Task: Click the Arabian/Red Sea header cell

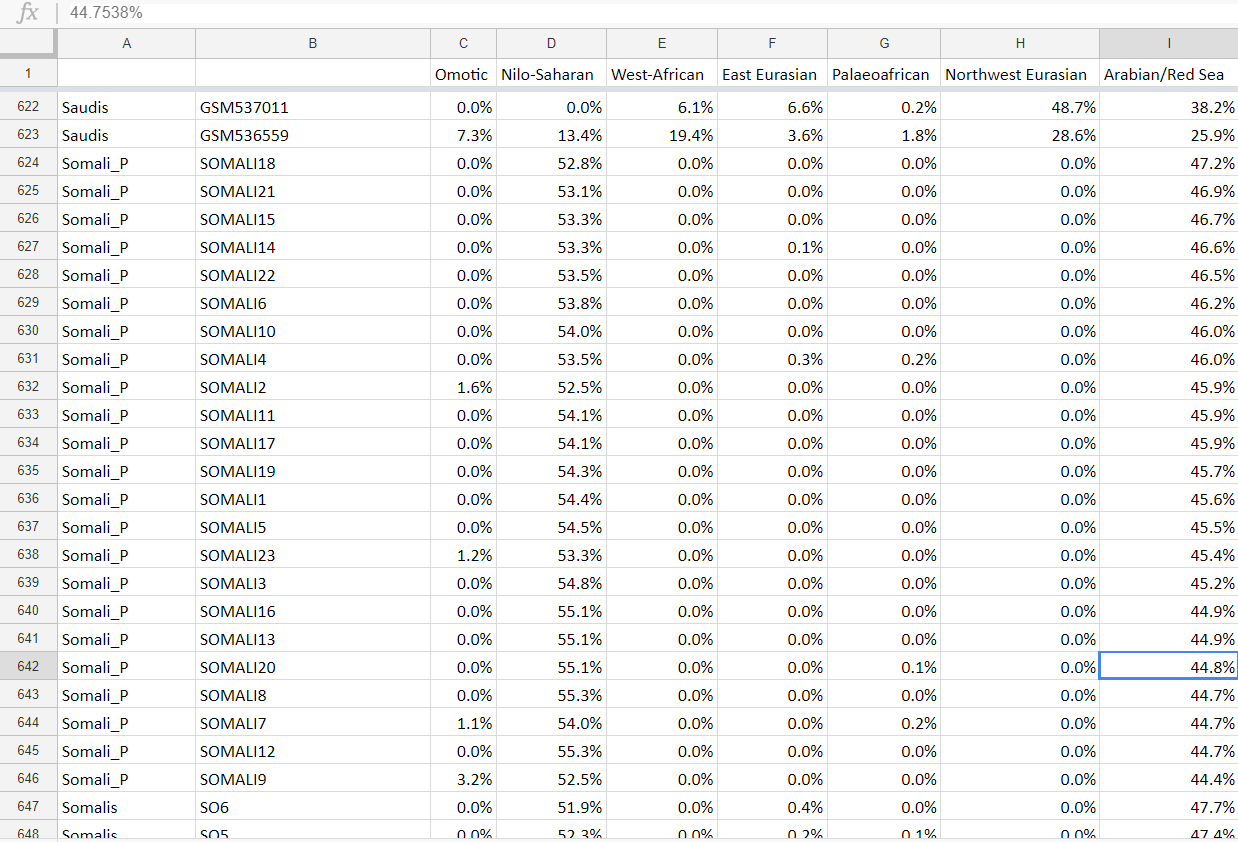Action: click(x=1168, y=74)
